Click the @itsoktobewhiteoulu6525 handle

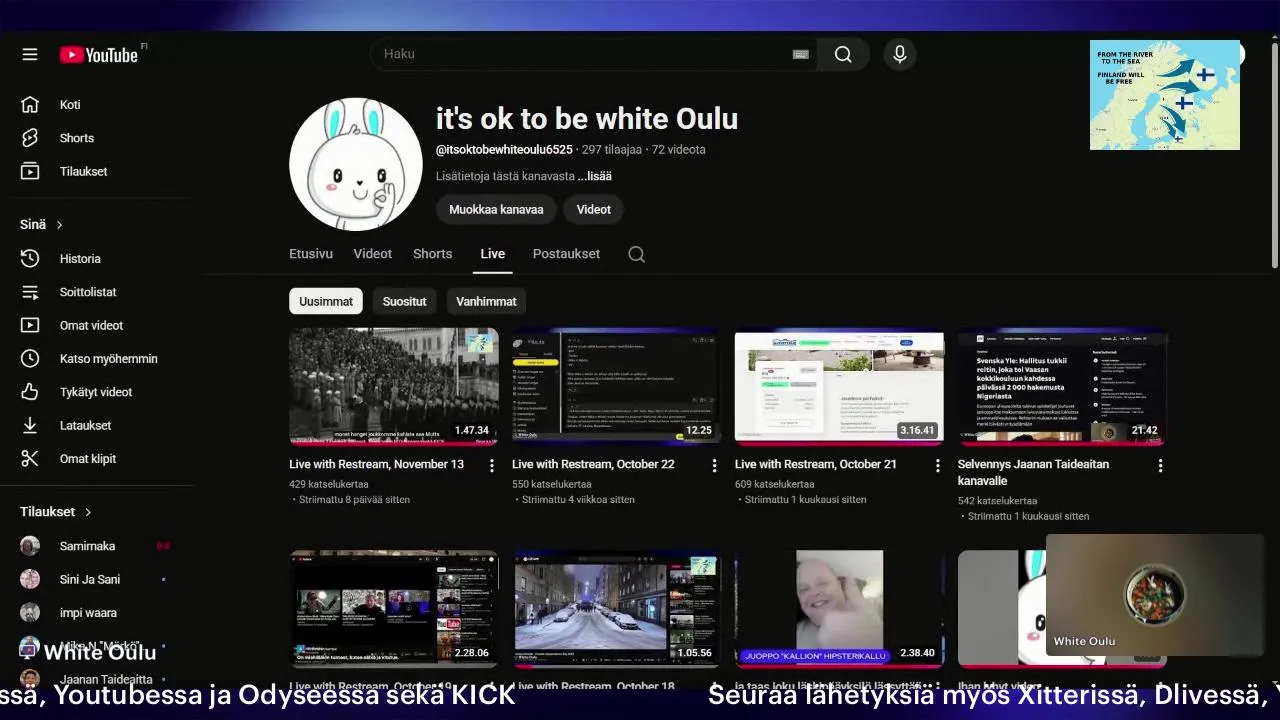pos(504,150)
